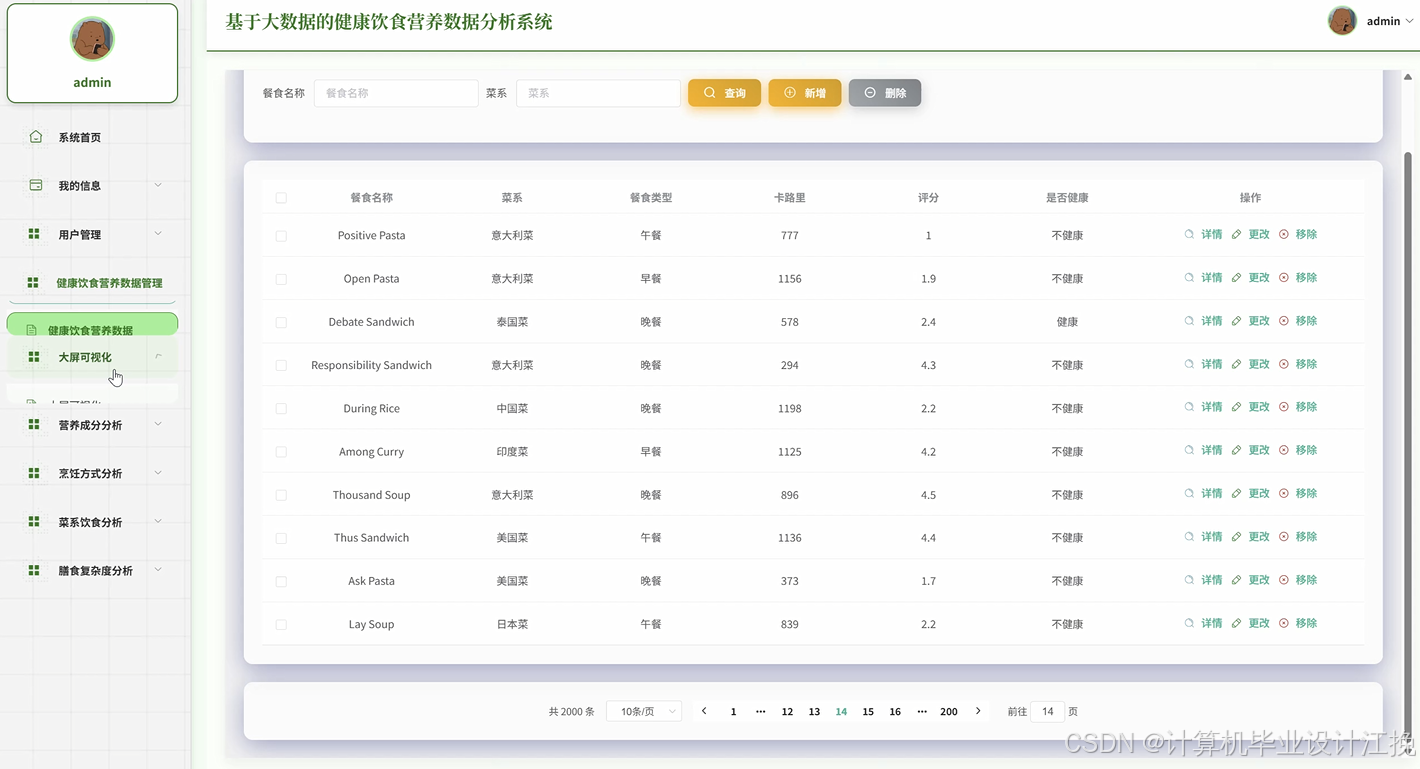The height and width of the screenshot is (769, 1420).
Task: Toggle the select-all checkbox in table header
Action: [x=281, y=198]
